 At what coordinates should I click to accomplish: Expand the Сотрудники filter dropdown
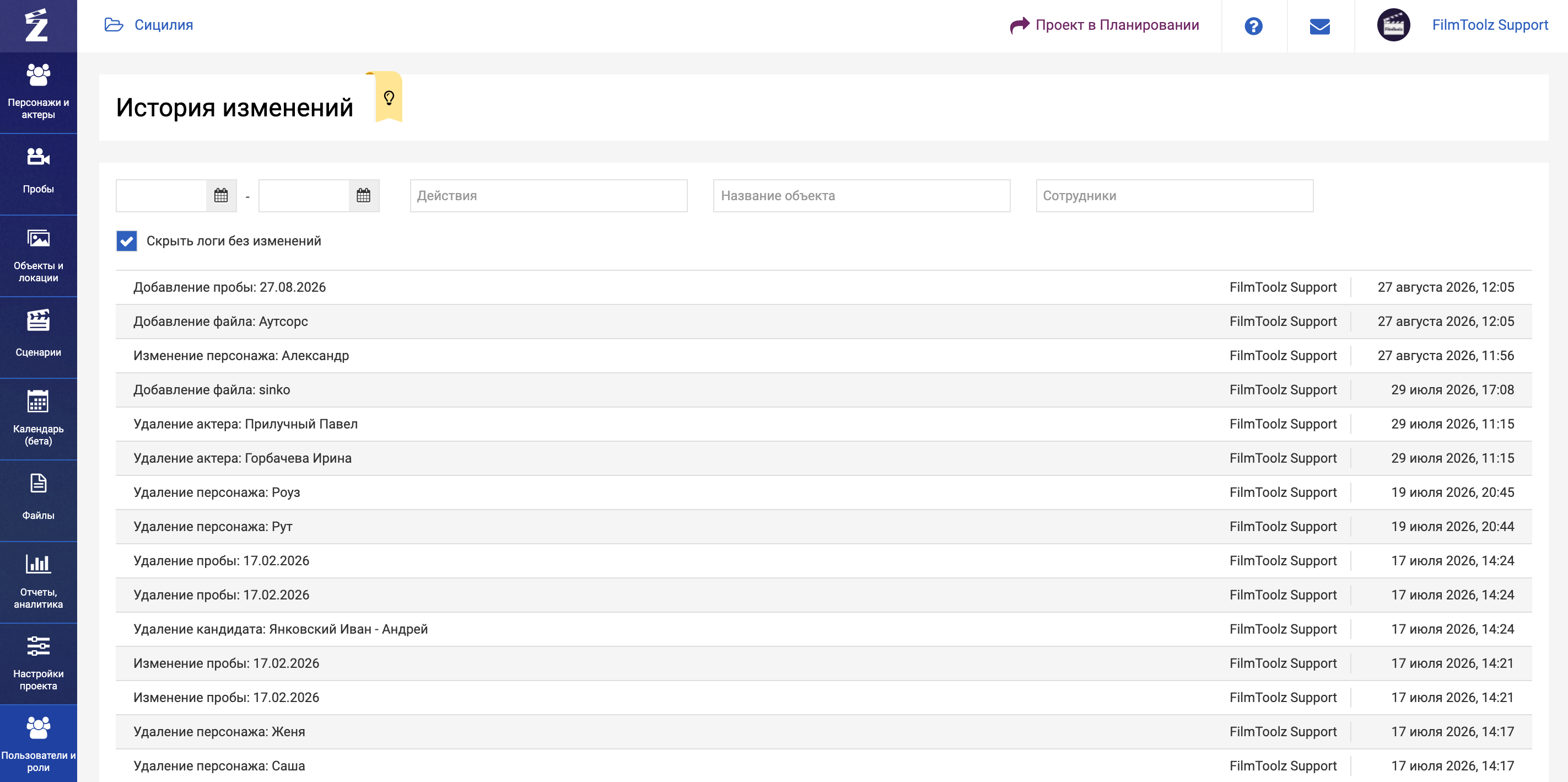tap(1174, 195)
